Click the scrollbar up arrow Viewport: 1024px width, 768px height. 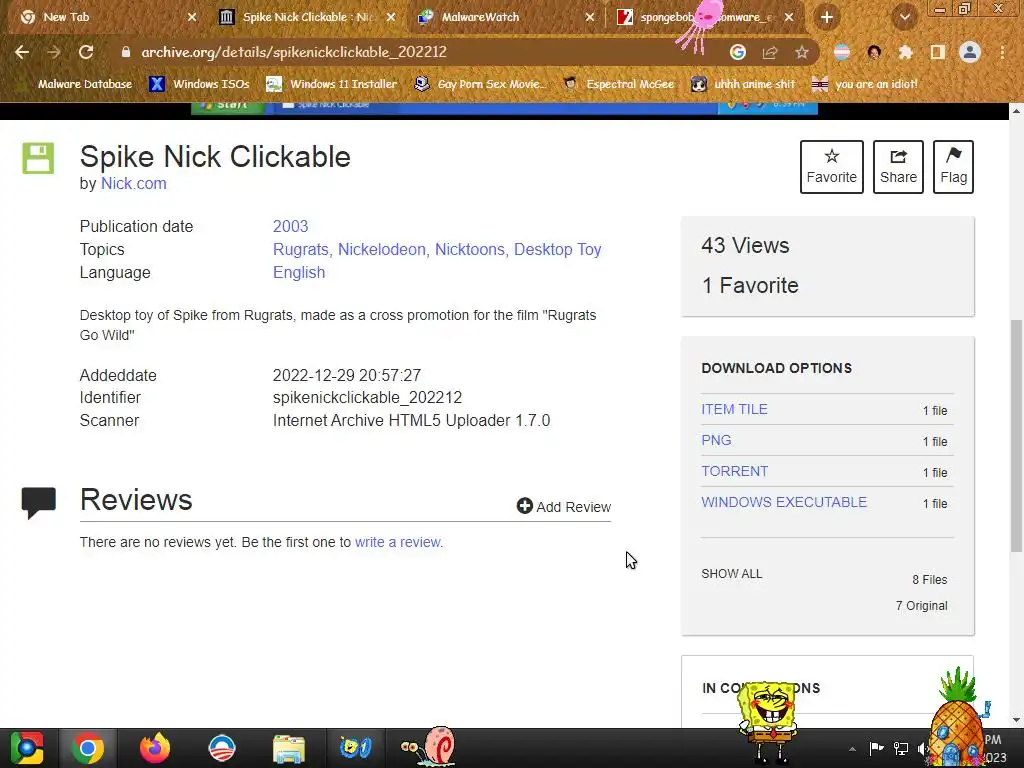pos(1016,111)
